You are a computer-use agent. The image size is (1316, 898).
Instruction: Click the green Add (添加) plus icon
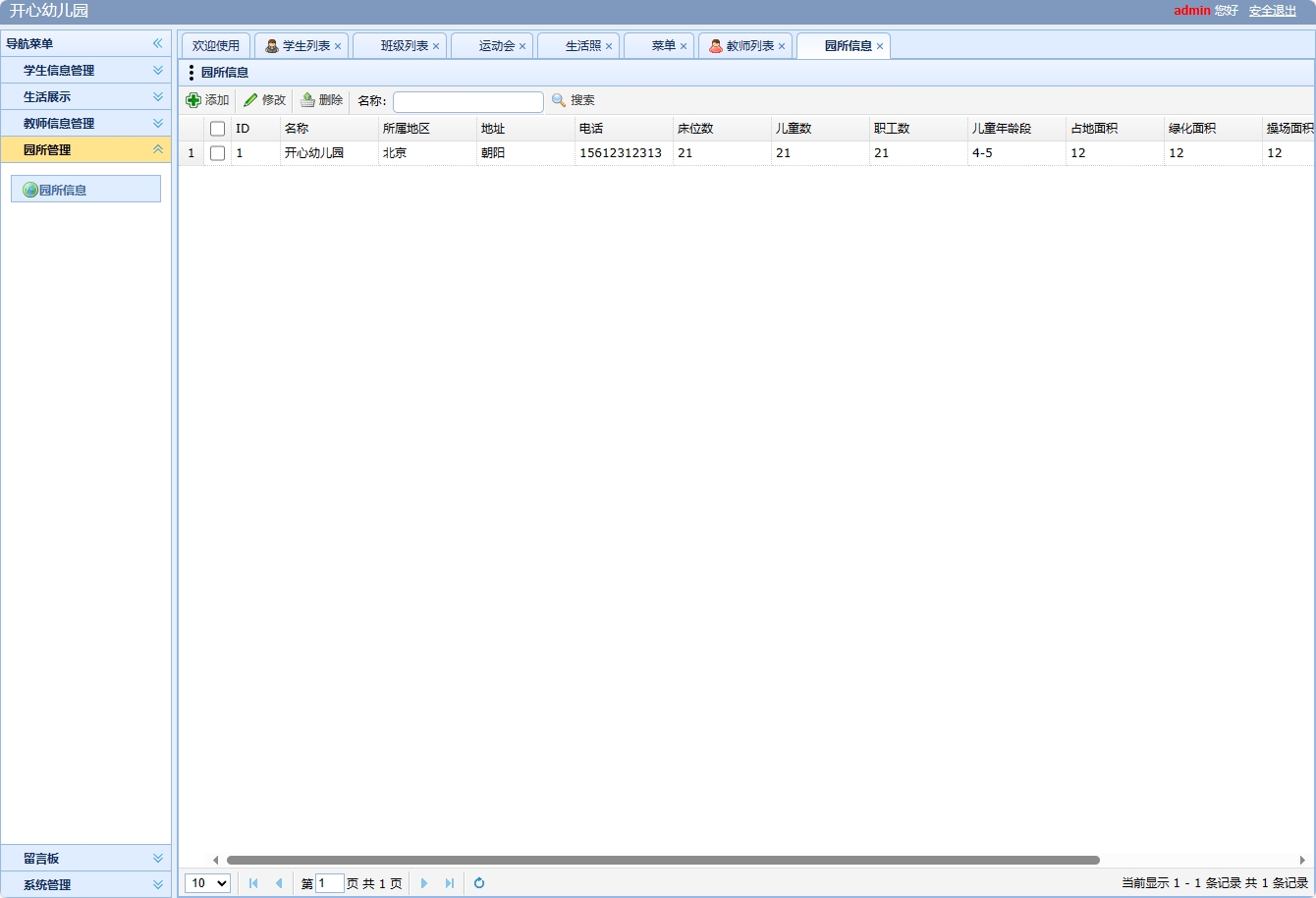click(x=193, y=100)
